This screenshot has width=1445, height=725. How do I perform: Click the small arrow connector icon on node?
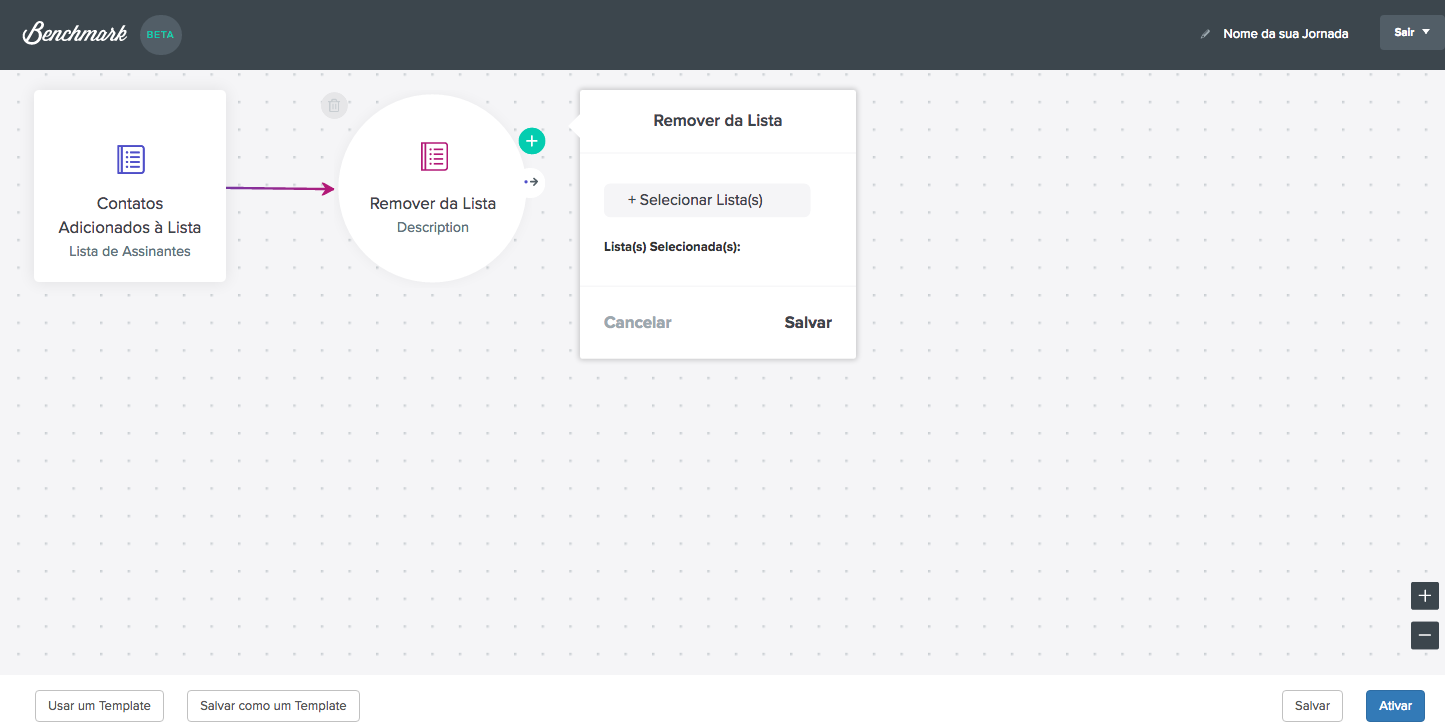pyautogui.click(x=532, y=182)
